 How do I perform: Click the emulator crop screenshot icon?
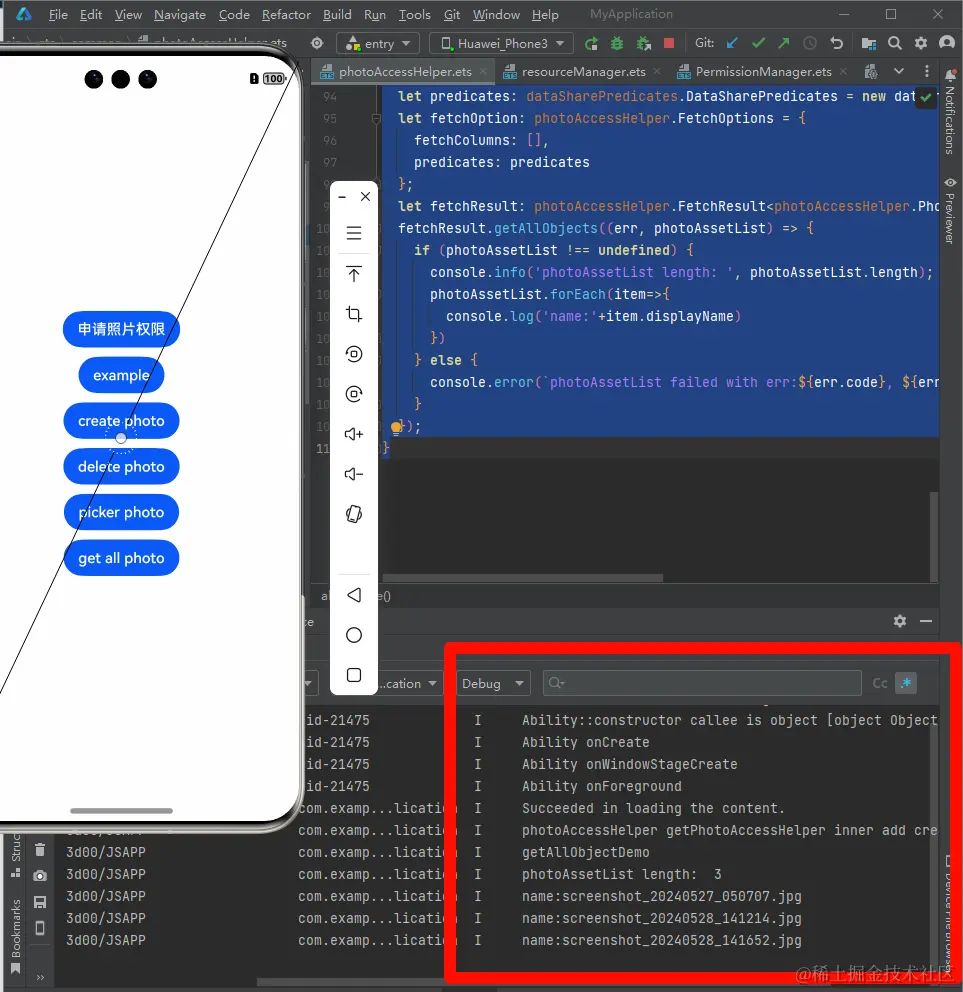point(354,314)
